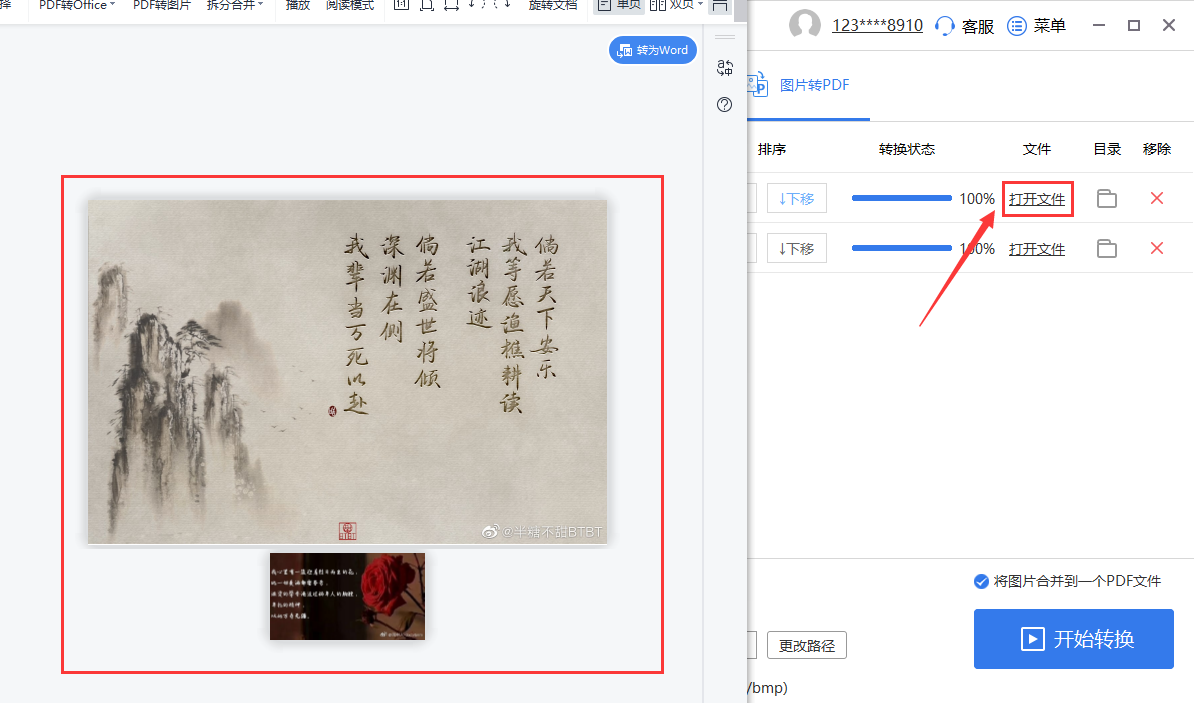
Task: Click the 文件 column header
Action: click(1036, 149)
